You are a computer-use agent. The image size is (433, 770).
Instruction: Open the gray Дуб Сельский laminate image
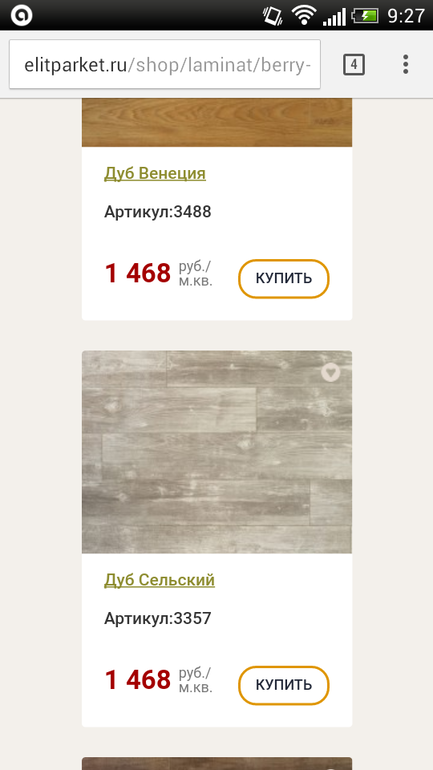(217, 452)
